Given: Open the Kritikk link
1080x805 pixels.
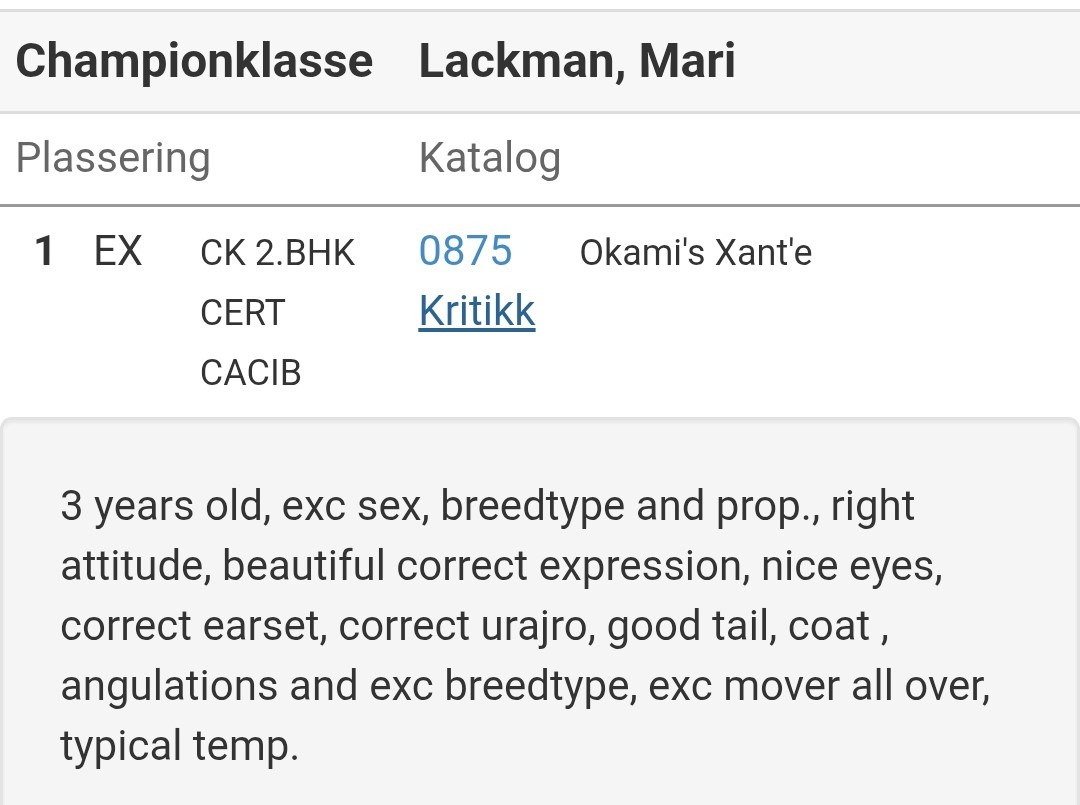Looking at the screenshot, I should (x=477, y=312).
